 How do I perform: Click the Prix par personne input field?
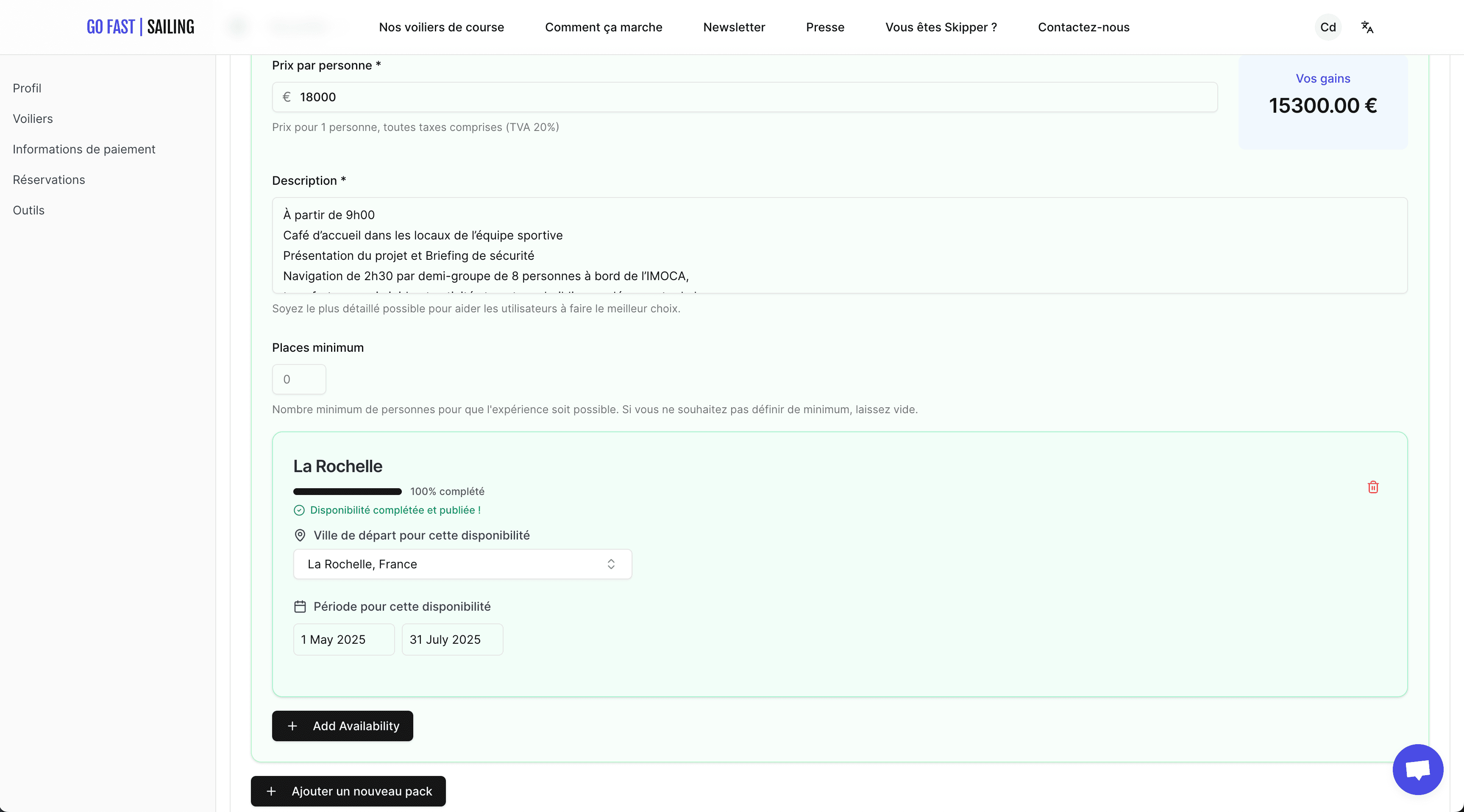tap(744, 97)
